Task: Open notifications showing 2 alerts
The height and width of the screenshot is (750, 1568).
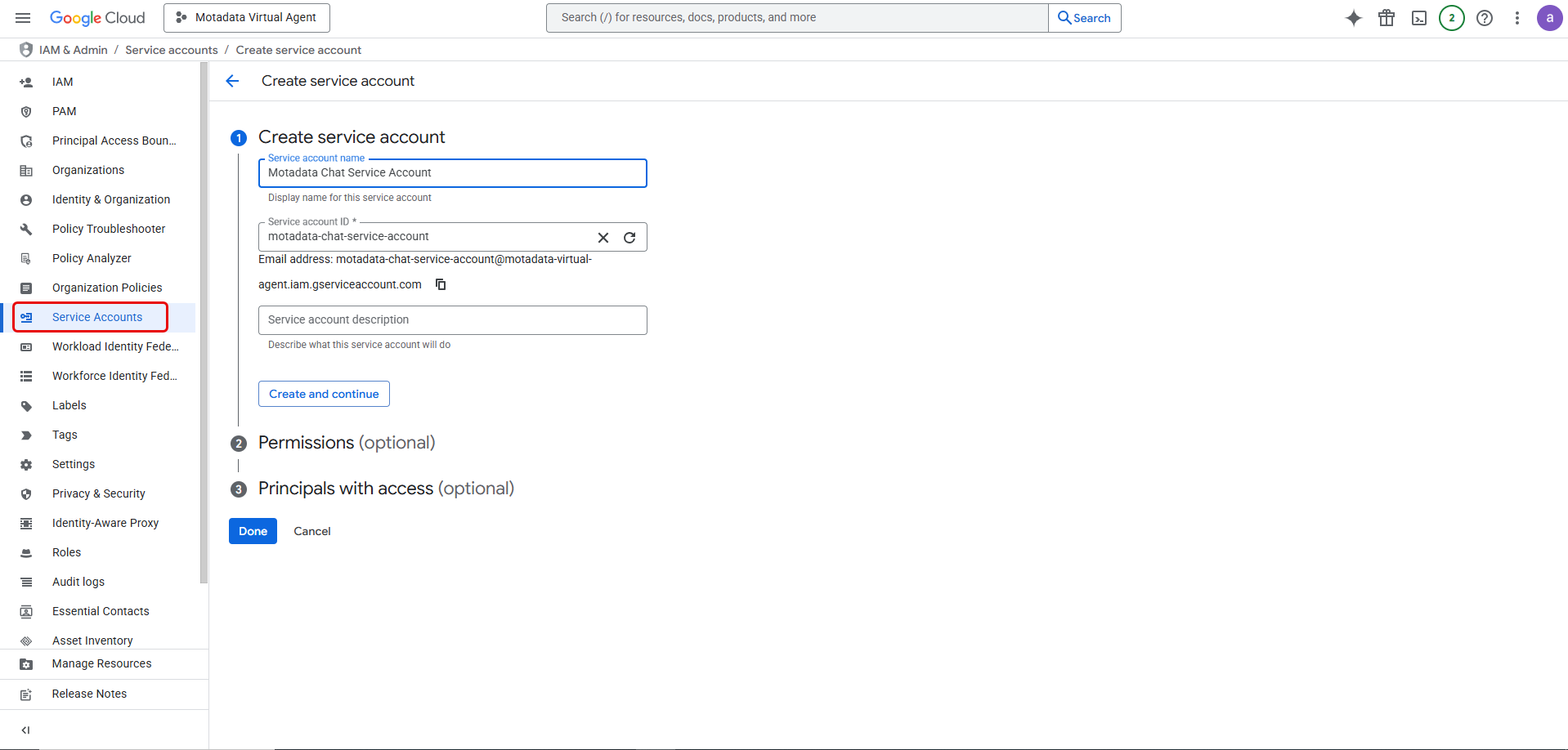Action: [1451, 17]
